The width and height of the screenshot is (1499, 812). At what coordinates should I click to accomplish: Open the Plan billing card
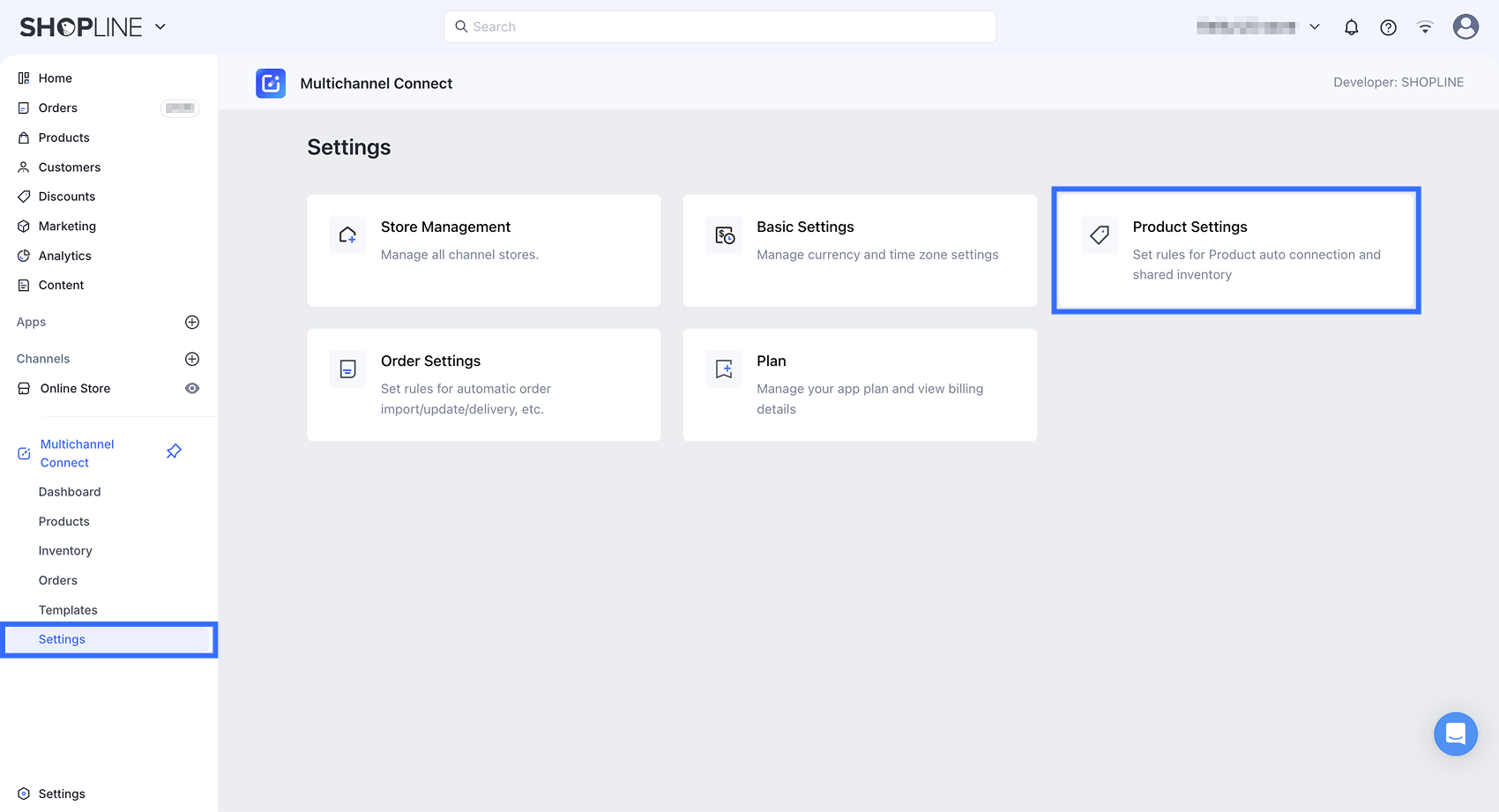tap(859, 384)
